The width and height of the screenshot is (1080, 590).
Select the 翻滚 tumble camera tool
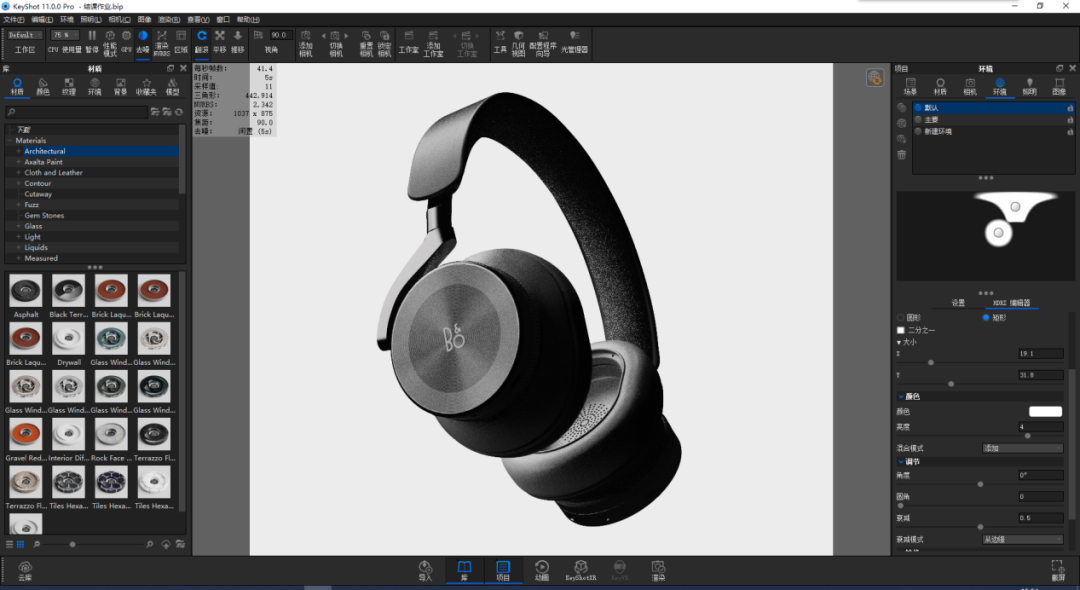pyautogui.click(x=202, y=41)
